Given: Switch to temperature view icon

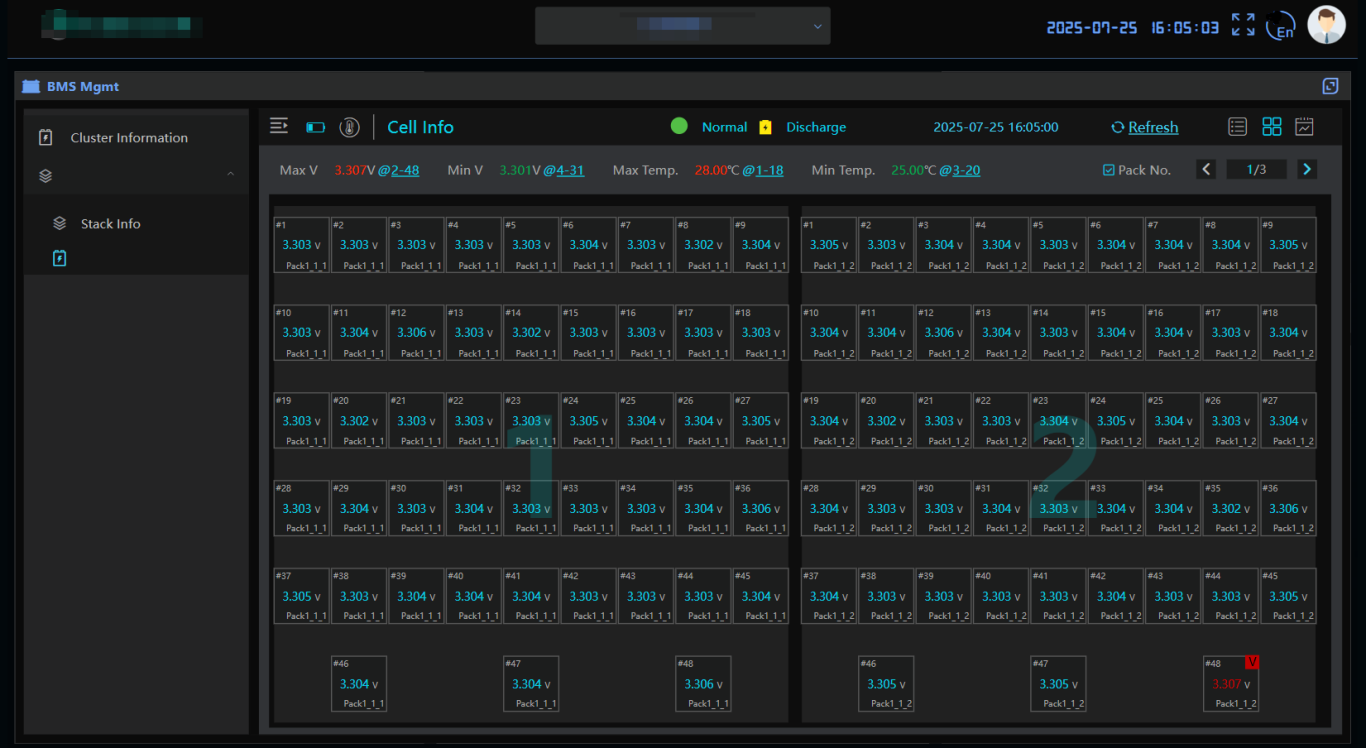Looking at the screenshot, I should tap(349, 127).
